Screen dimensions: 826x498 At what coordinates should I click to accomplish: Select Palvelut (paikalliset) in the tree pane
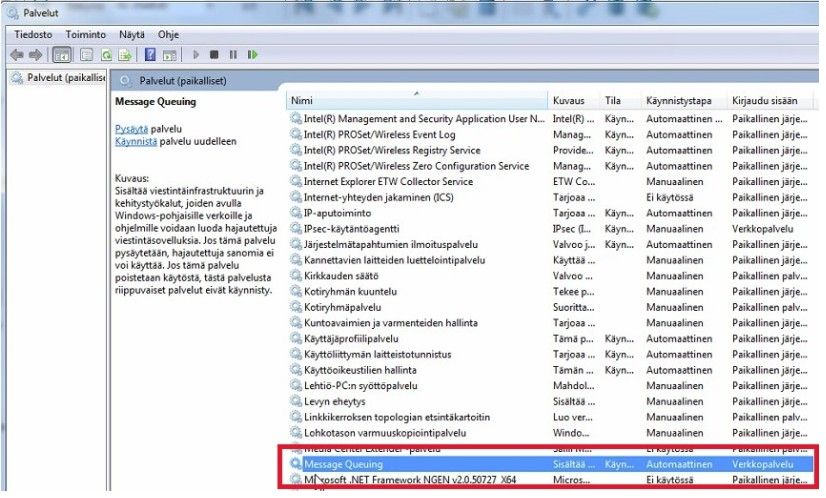[66, 78]
